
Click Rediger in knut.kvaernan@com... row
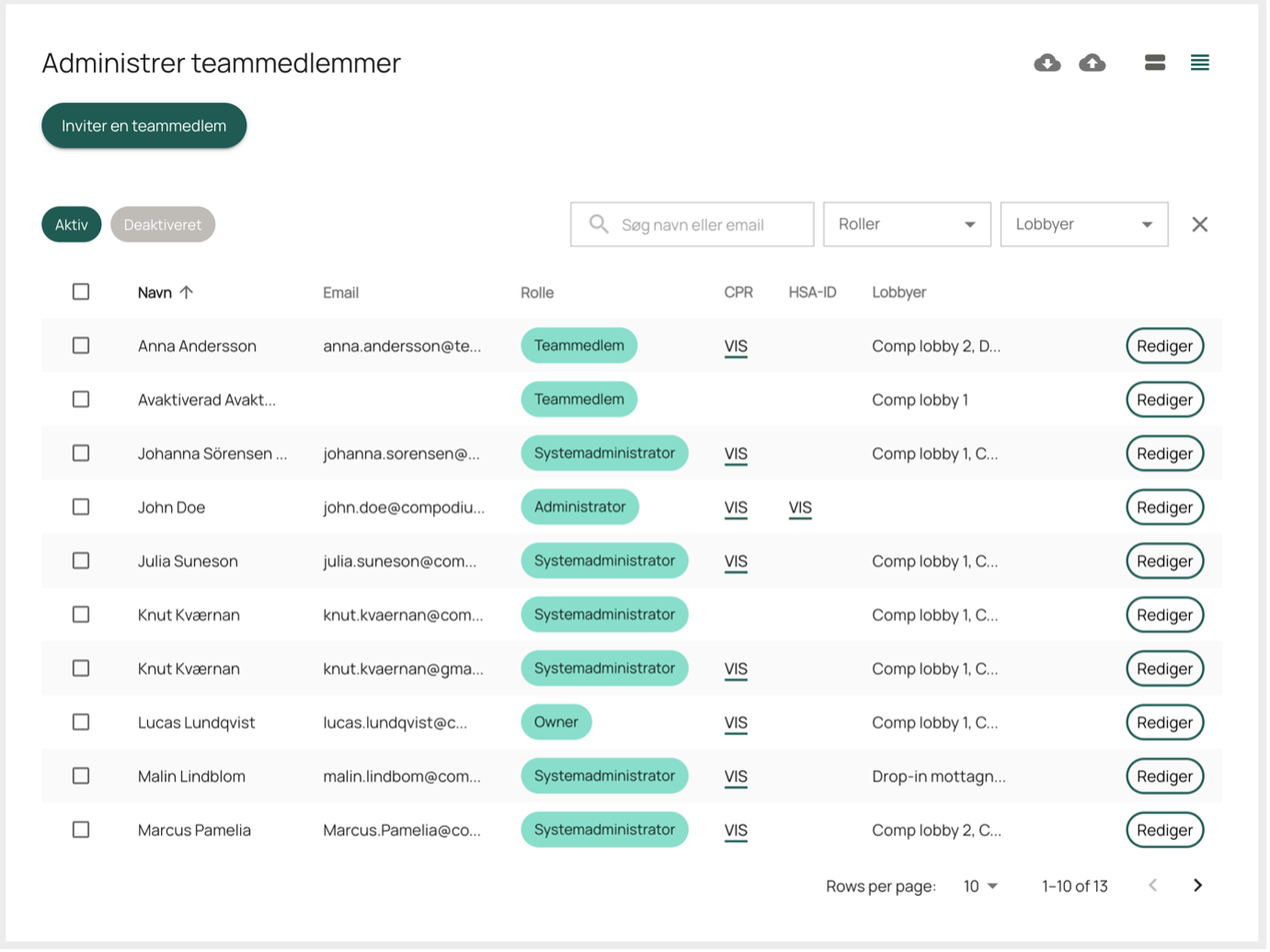click(x=1164, y=614)
